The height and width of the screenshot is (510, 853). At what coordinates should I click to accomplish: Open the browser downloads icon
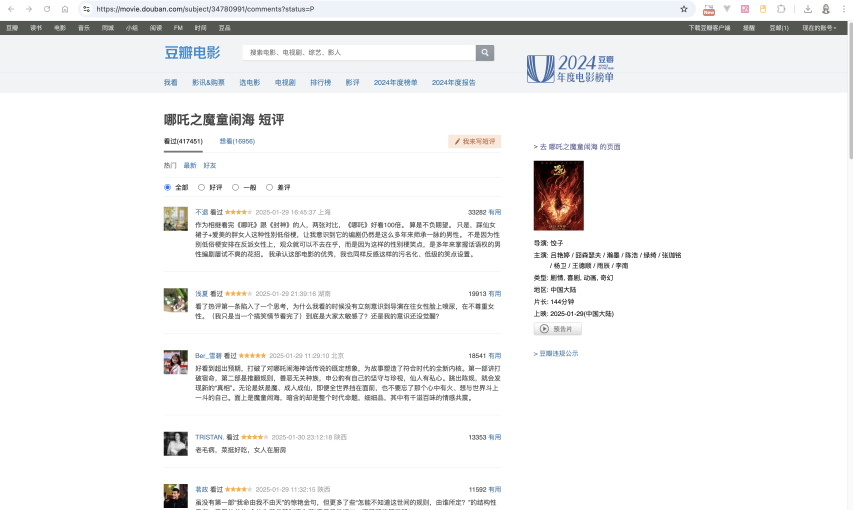[807, 9]
